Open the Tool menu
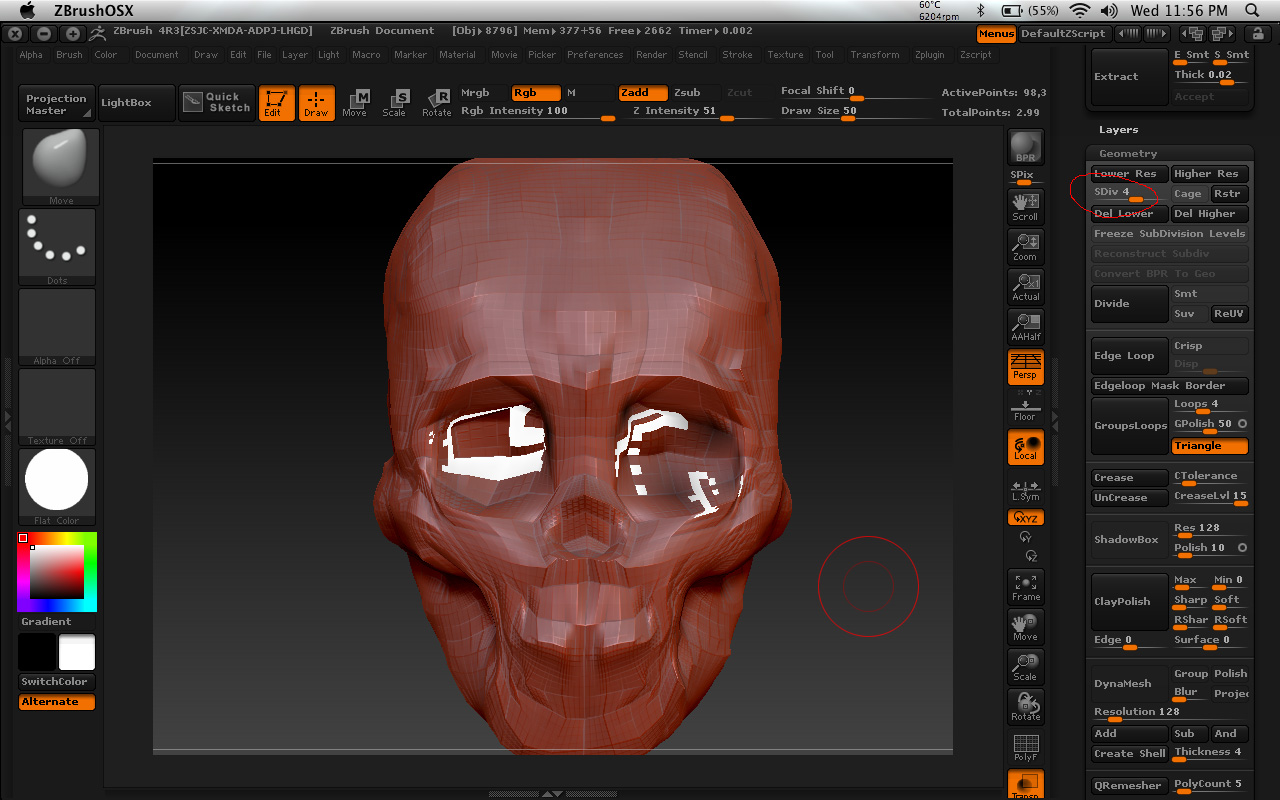The image size is (1280, 800). 824,55
